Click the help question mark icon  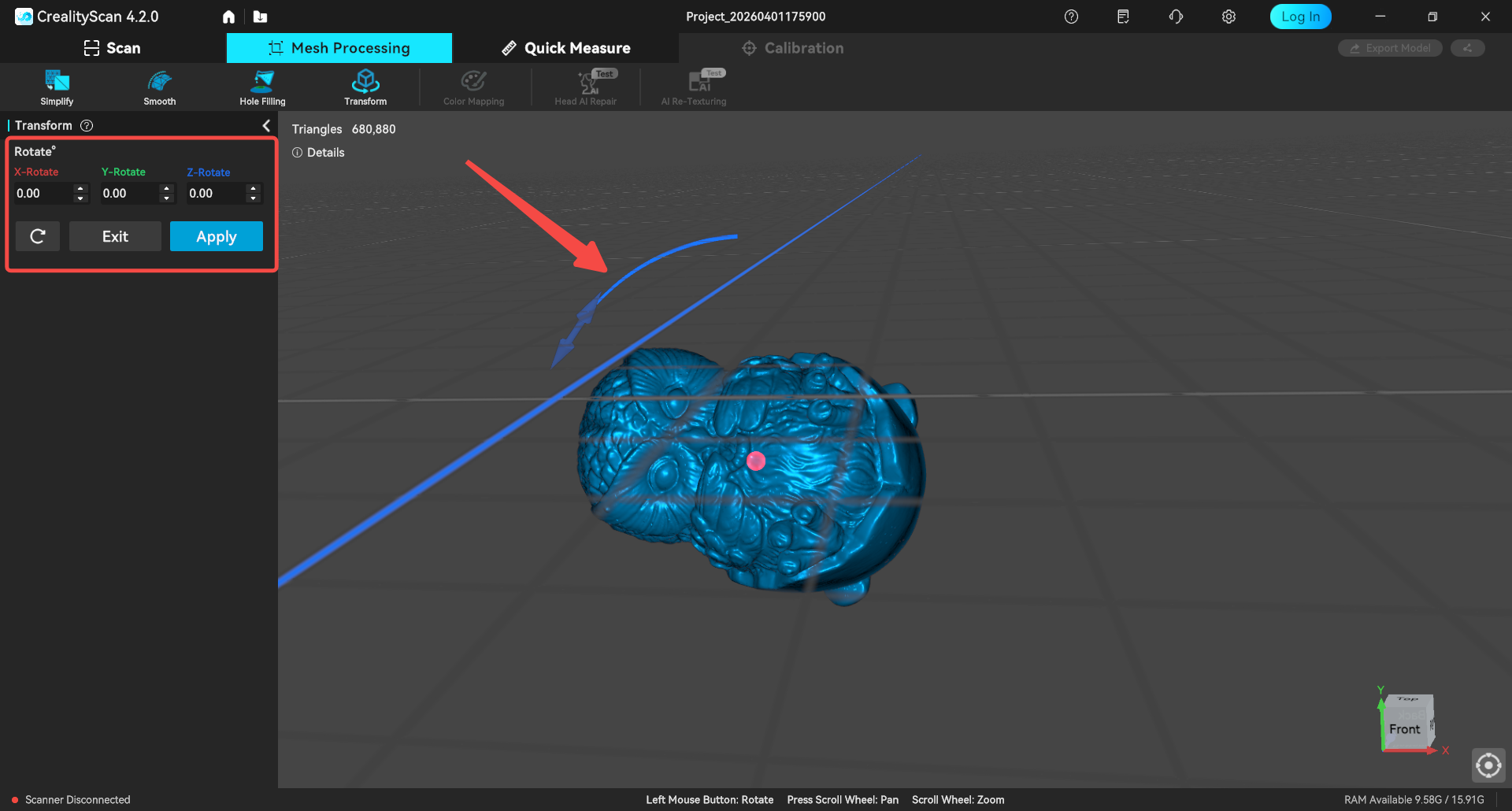click(1071, 17)
